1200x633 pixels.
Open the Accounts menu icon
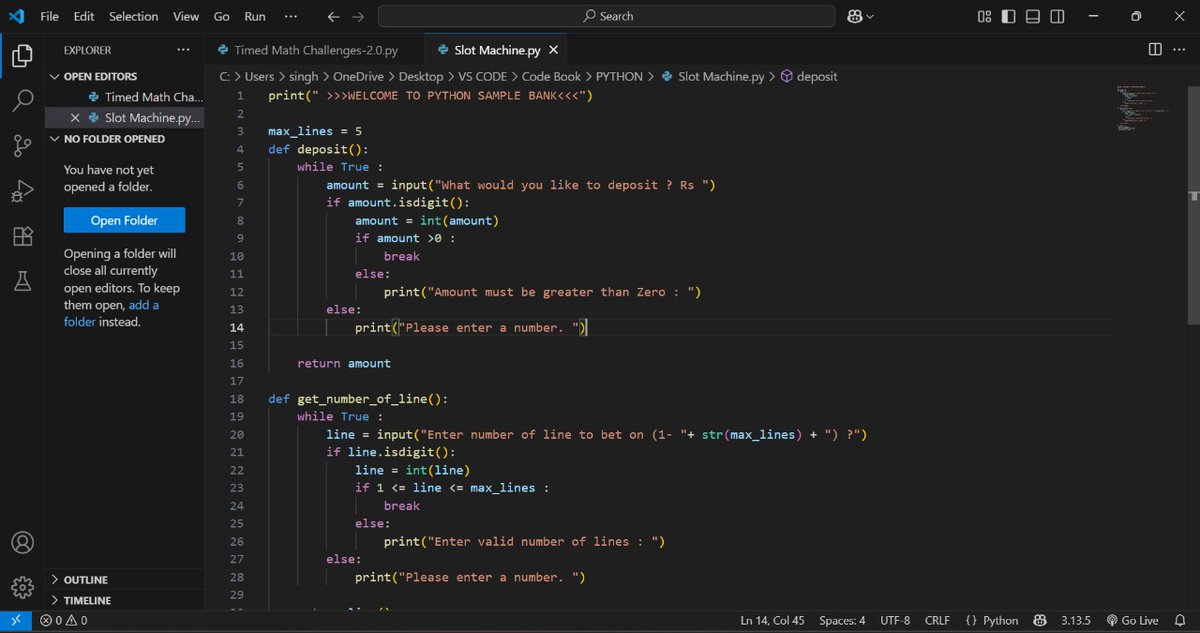coord(22,542)
